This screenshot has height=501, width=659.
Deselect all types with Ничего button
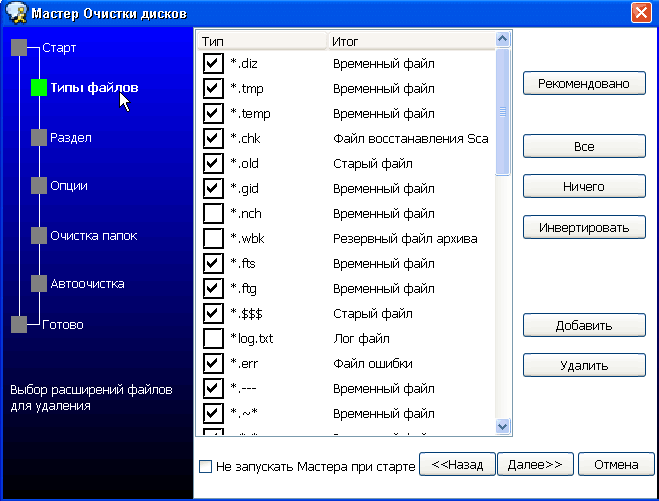[x=584, y=186]
